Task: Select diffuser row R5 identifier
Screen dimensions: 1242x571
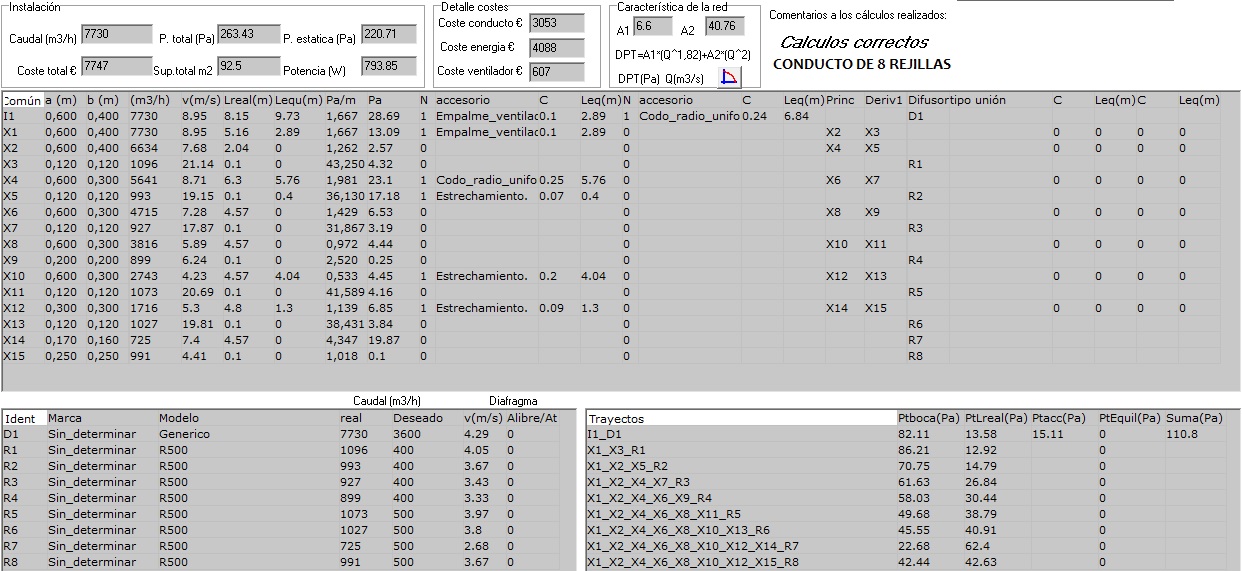Action: click(12, 514)
